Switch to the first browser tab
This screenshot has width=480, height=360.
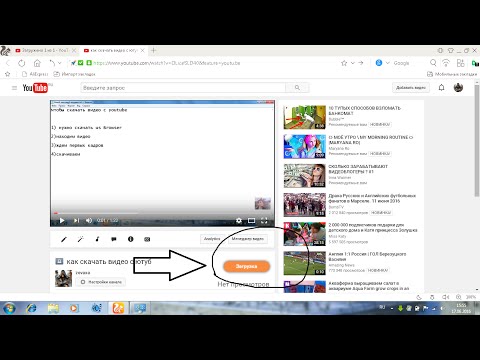click(45, 50)
